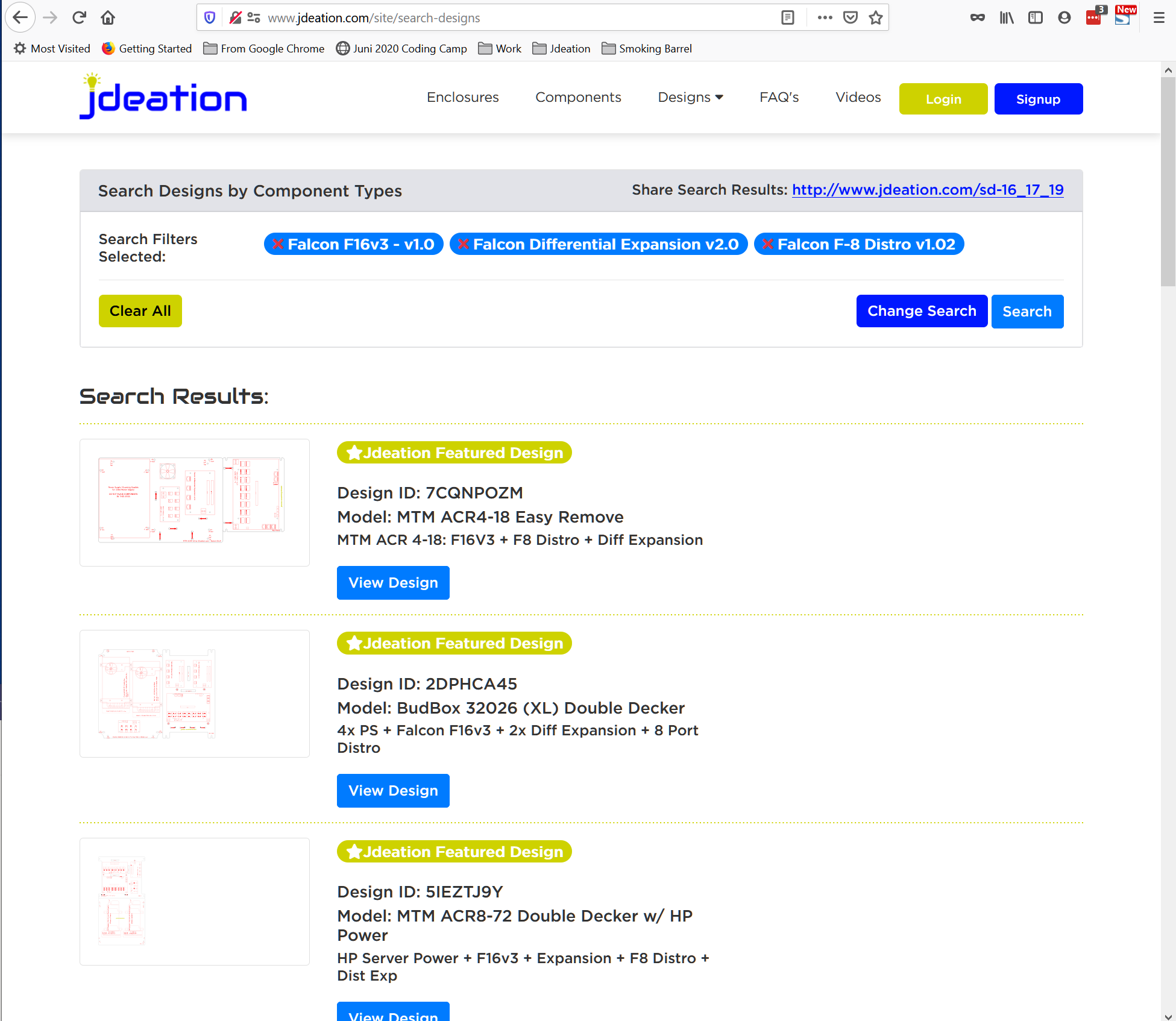
Task: Open the private browsing mask icon
Action: point(977,17)
